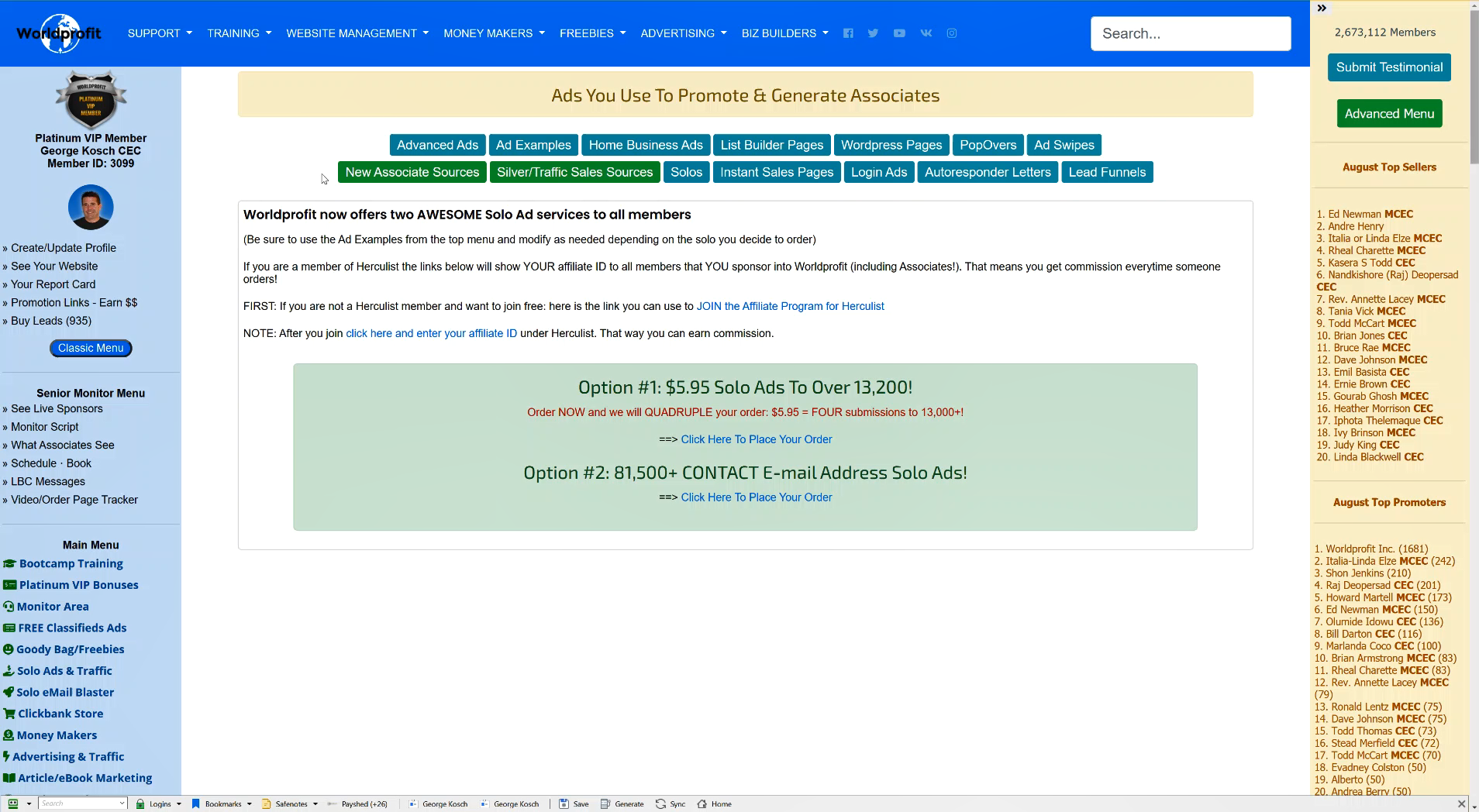
Task: Click the Payshed (+26) toolbar item
Action: pyautogui.click(x=357, y=803)
